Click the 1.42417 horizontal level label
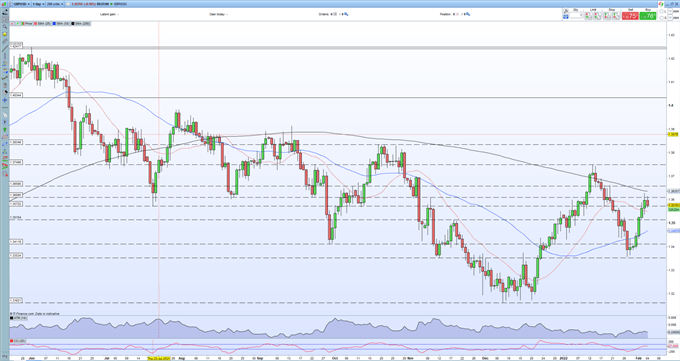Image resolution: width=680 pixels, height=361 pixels. pyautogui.click(x=16, y=46)
